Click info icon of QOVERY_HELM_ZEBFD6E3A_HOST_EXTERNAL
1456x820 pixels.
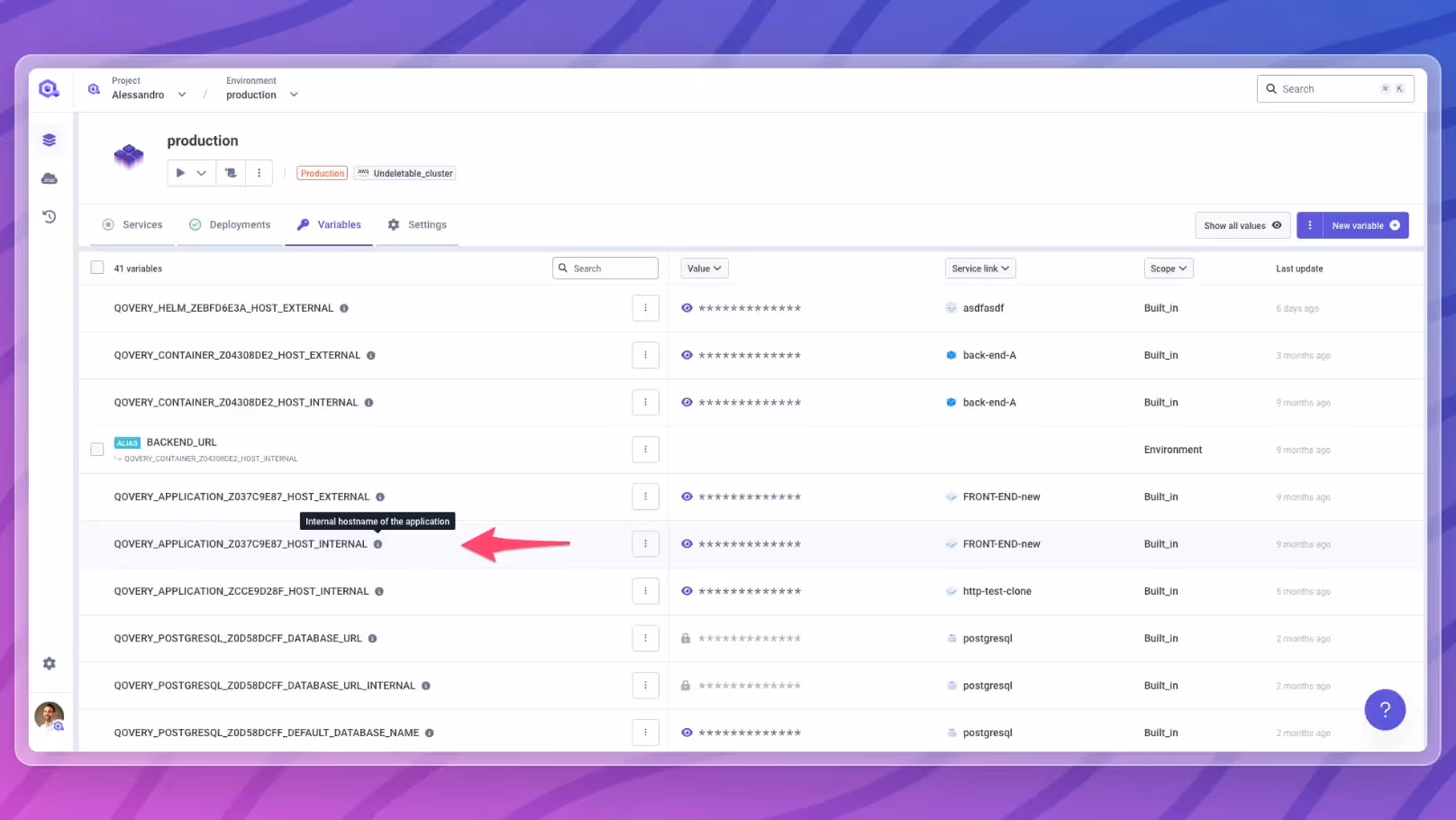click(x=344, y=308)
